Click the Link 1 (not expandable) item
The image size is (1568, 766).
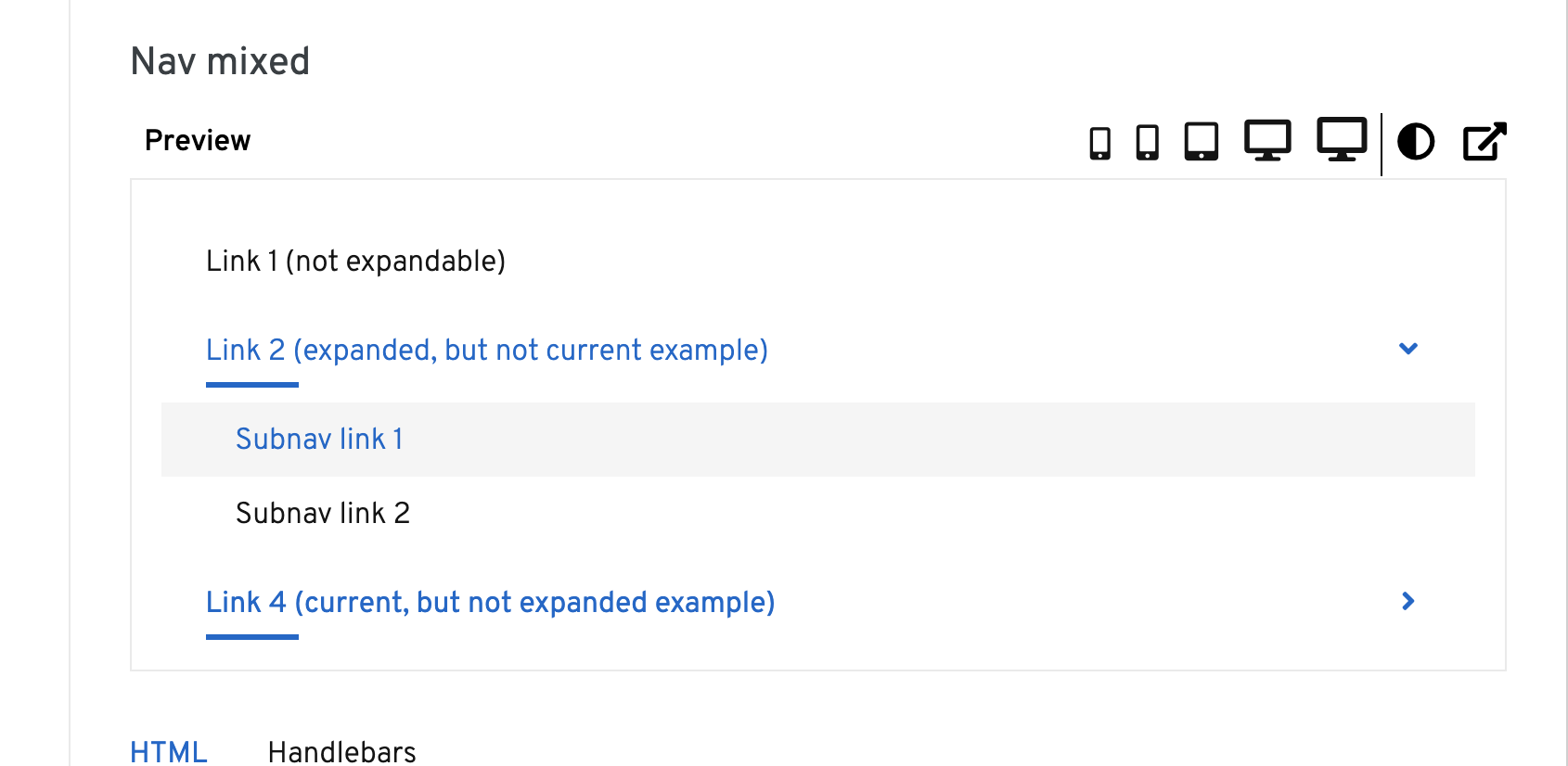[355, 261]
